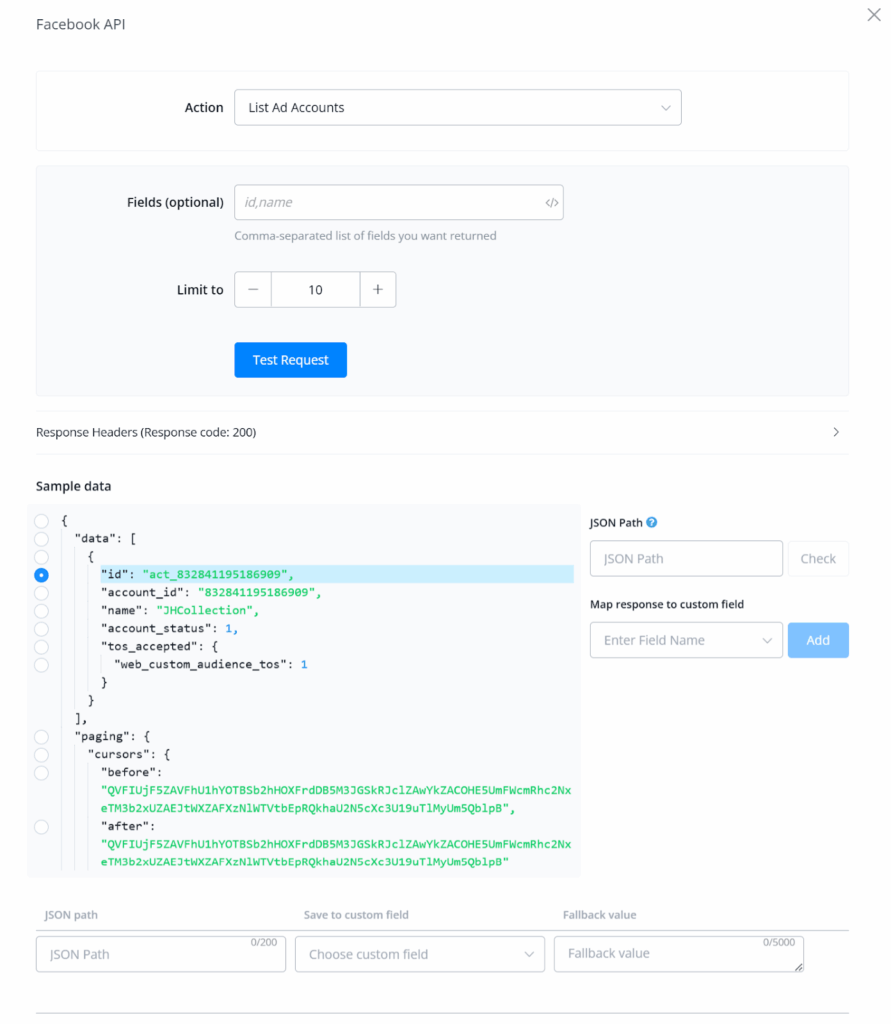Screen dimensions: 891x1024
Task: Close the Facebook API dialog
Action: [x=873, y=15]
